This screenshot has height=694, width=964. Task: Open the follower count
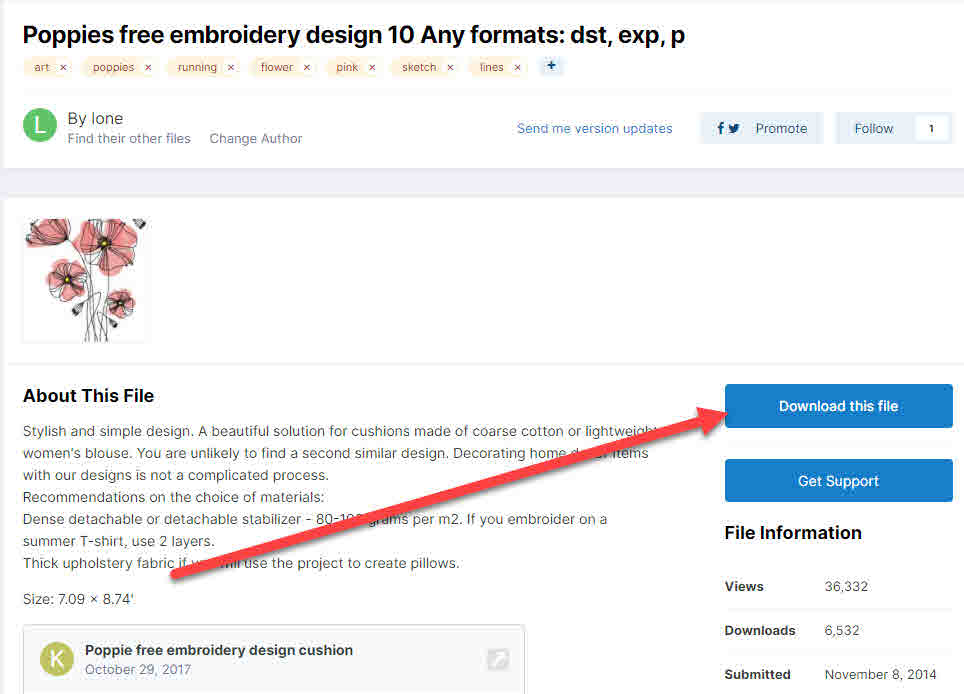(931, 128)
